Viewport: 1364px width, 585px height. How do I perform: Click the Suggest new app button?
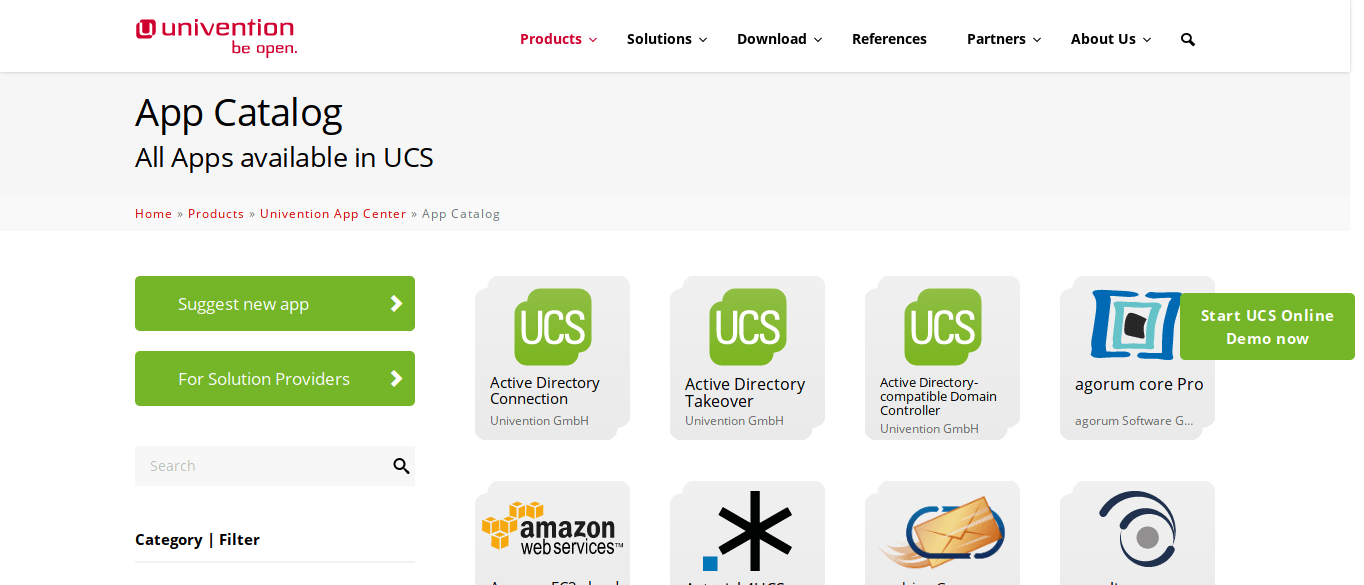[275, 304]
